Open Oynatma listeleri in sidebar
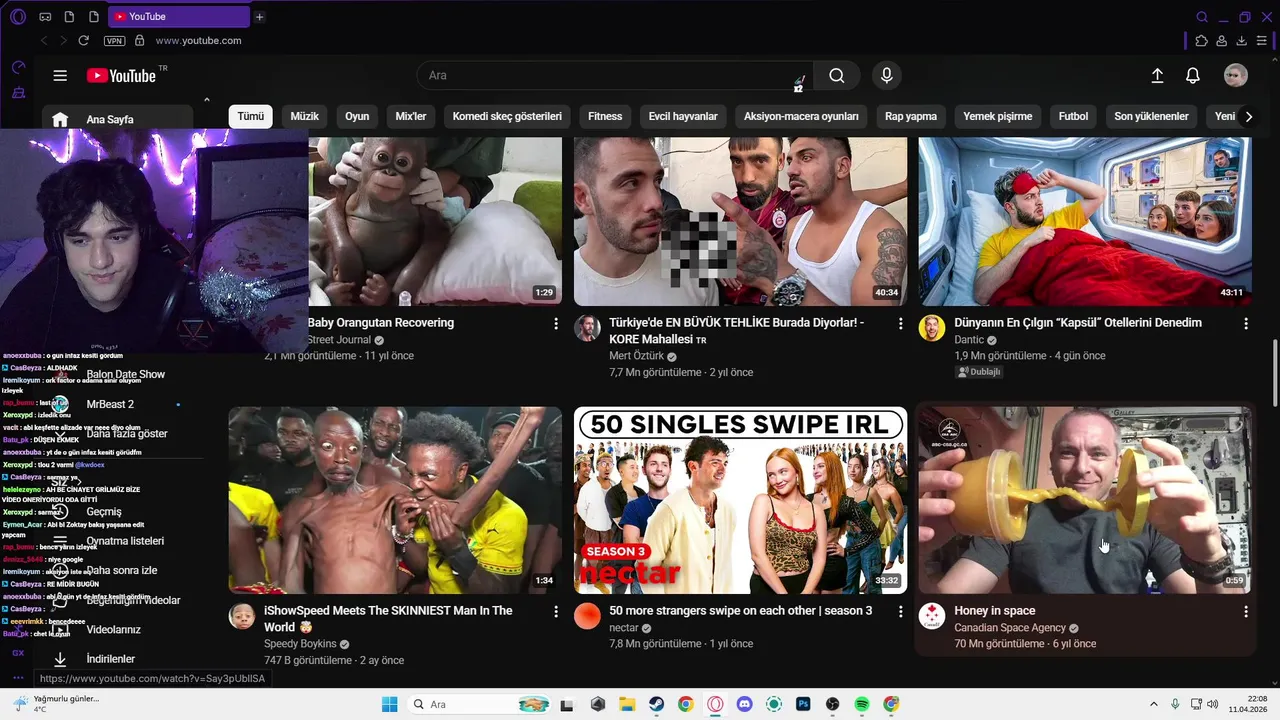The width and height of the screenshot is (1280, 720). 125,541
